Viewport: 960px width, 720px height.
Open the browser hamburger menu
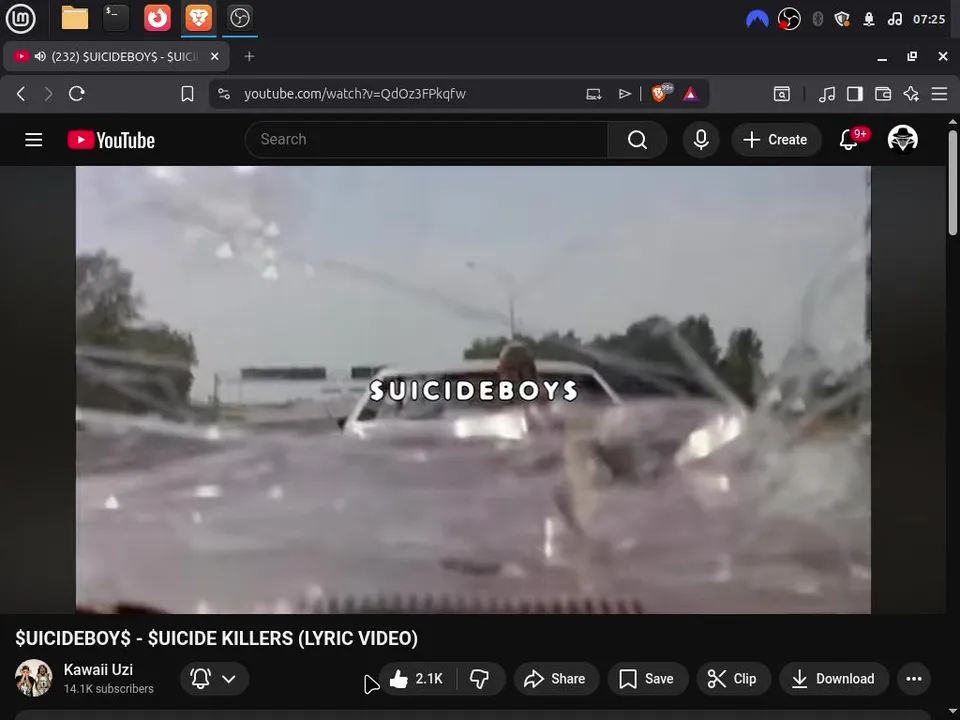click(939, 94)
